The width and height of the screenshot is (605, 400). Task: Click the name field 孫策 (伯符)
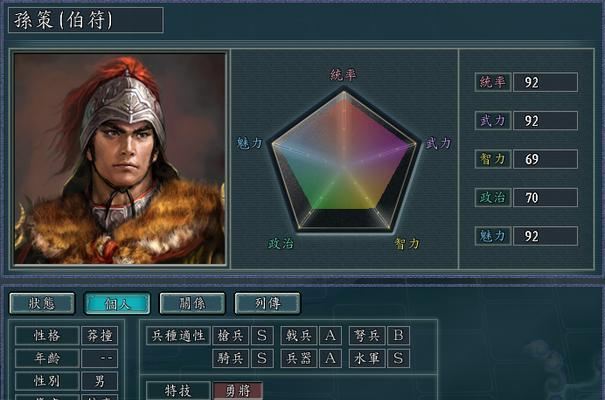(x=86, y=20)
